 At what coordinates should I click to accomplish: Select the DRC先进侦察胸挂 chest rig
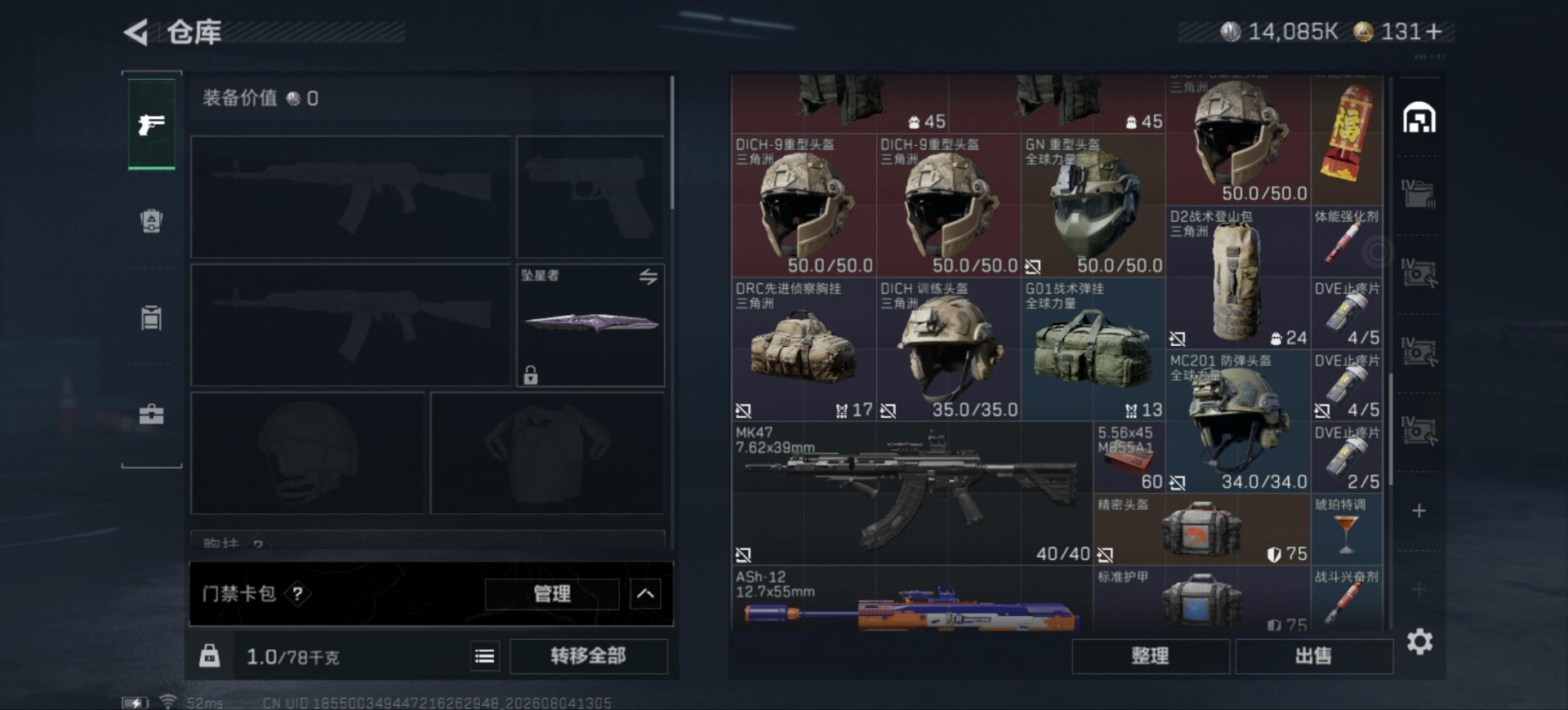coord(804,350)
